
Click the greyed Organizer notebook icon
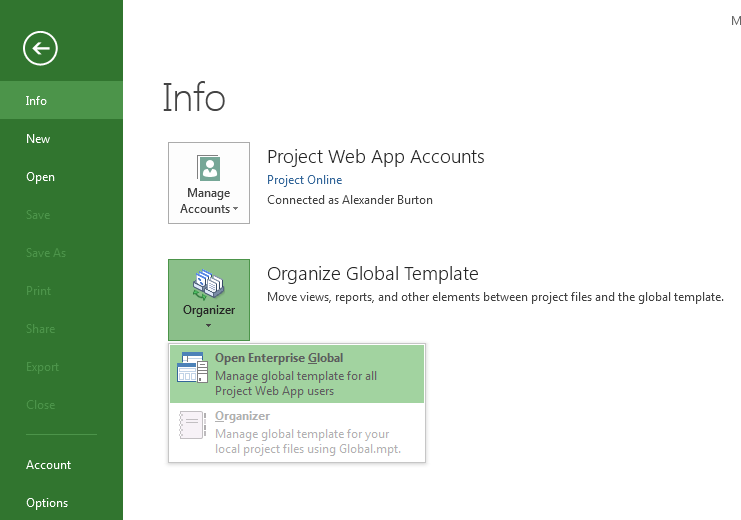[192, 425]
